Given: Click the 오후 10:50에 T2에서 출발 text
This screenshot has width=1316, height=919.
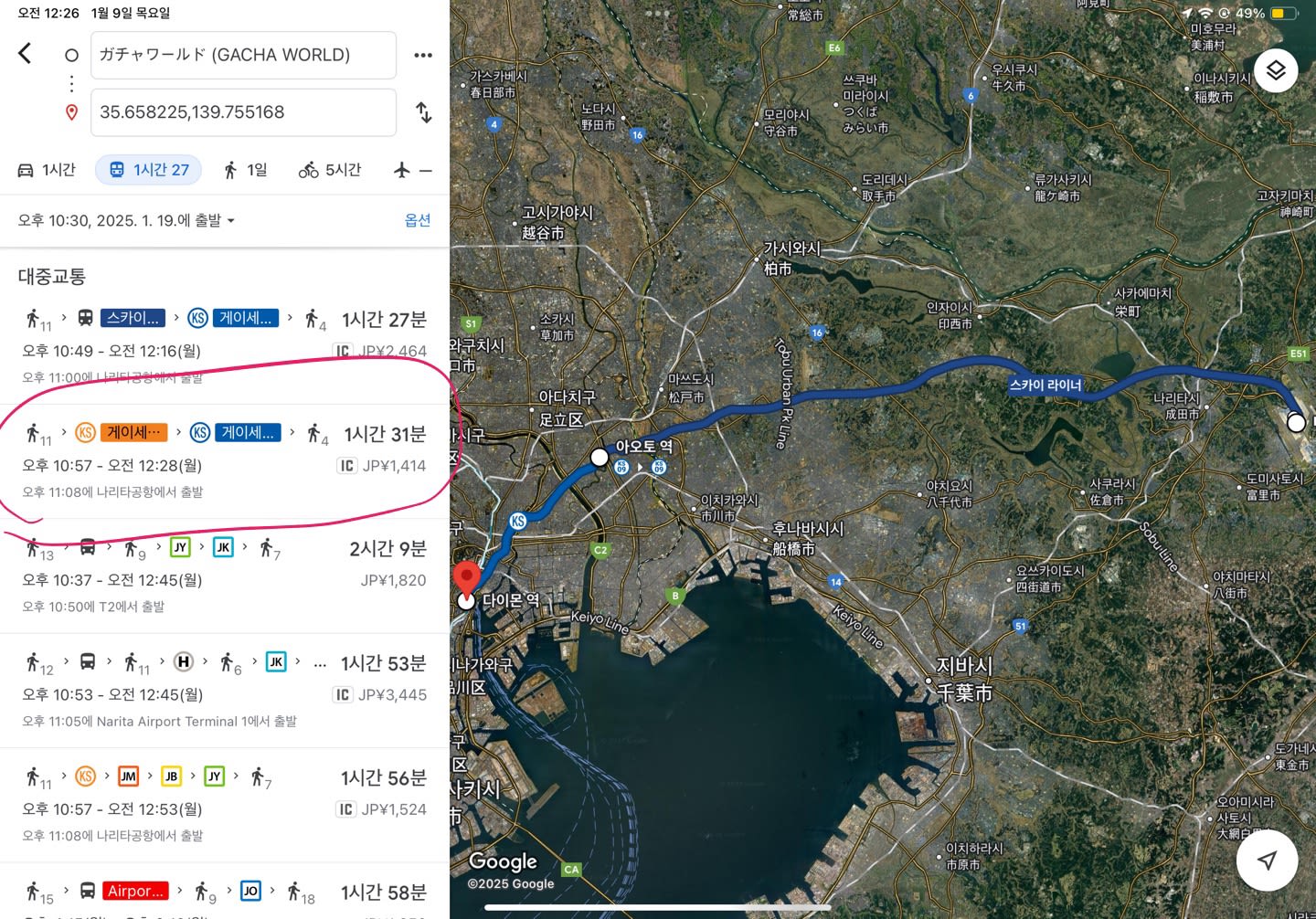Looking at the screenshot, I should point(93,607).
